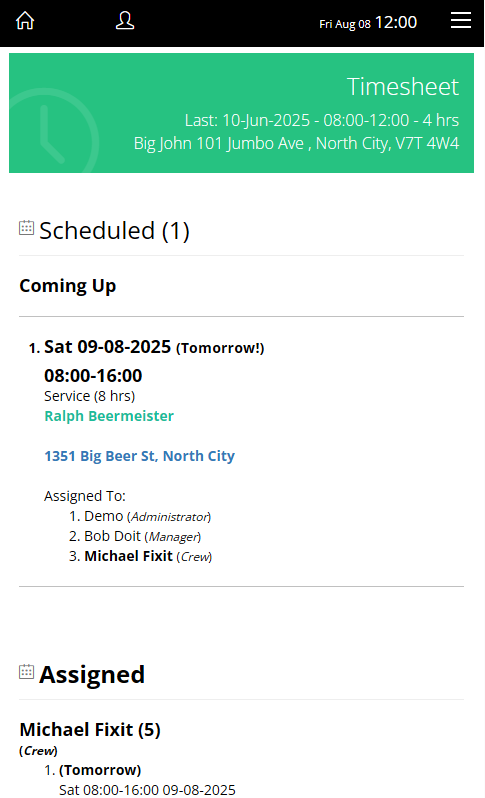Open the last timesheet entry line
This screenshot has height=798, width=485.
click(x=322, y=121)
